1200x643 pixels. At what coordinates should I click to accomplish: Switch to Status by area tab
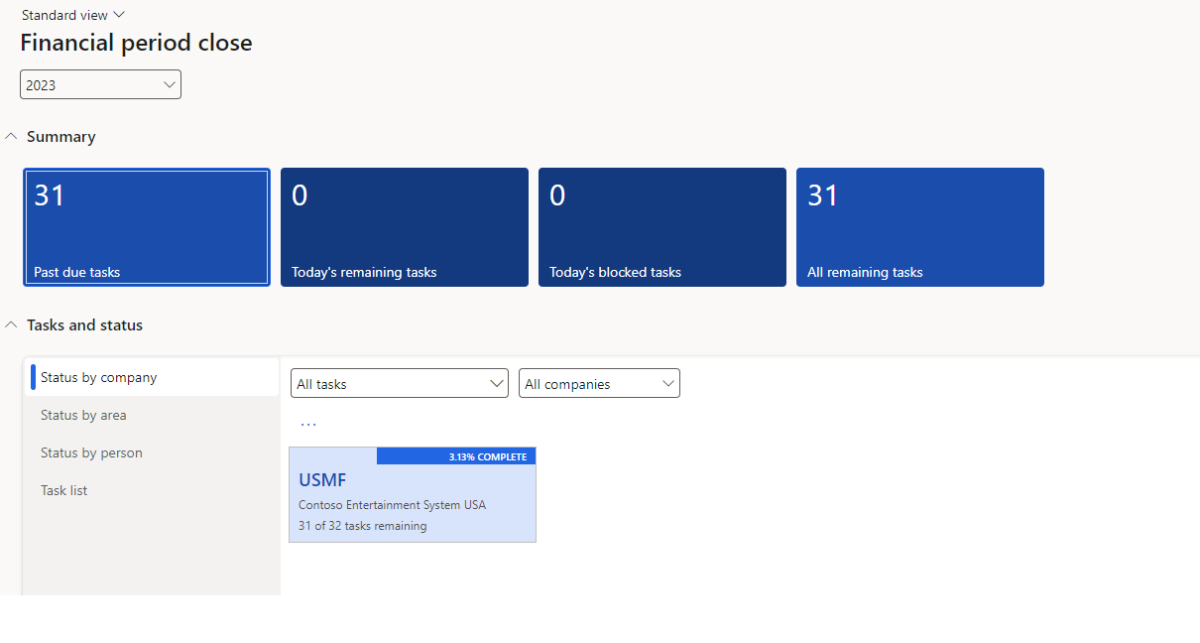click(152, 415)
